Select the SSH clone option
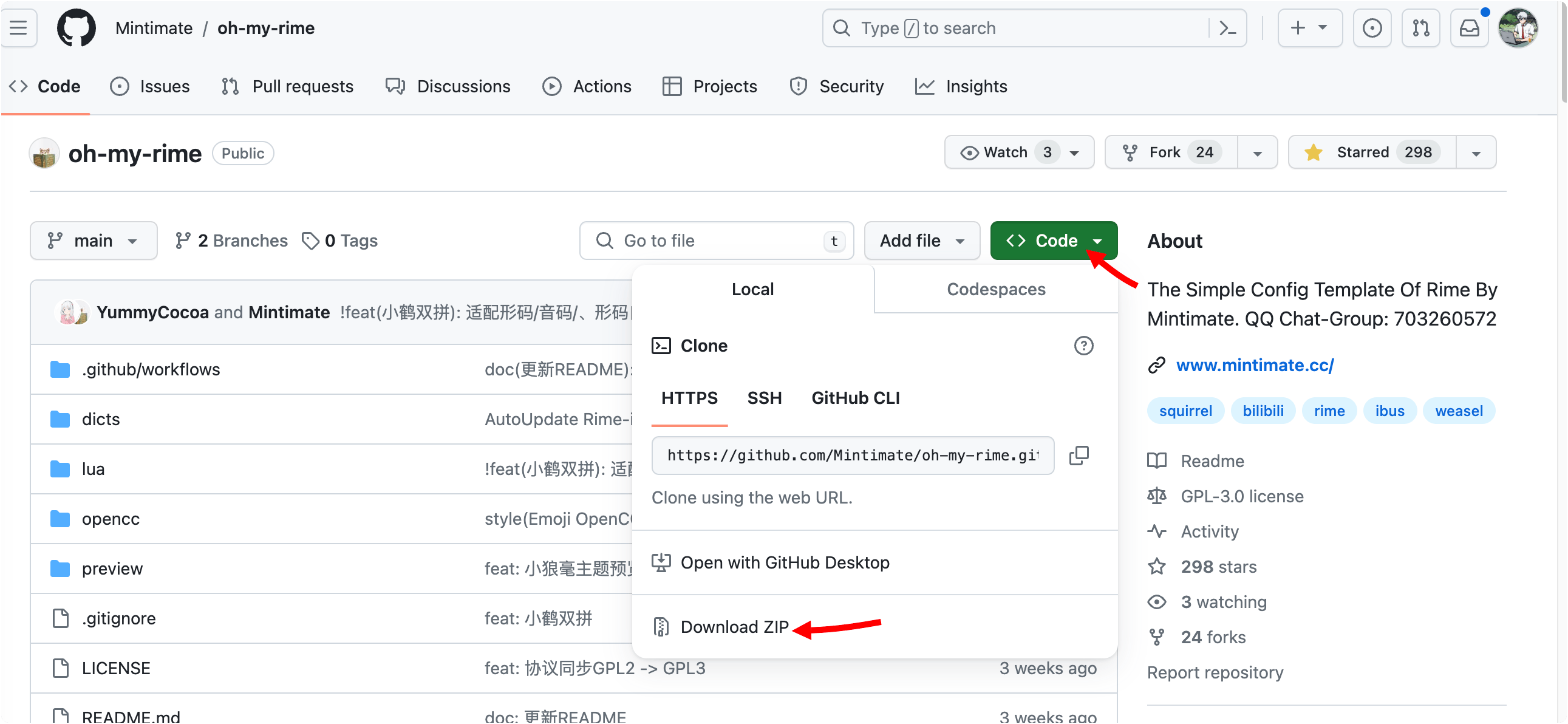The image size is (1568, 724). tap(765, 398)
